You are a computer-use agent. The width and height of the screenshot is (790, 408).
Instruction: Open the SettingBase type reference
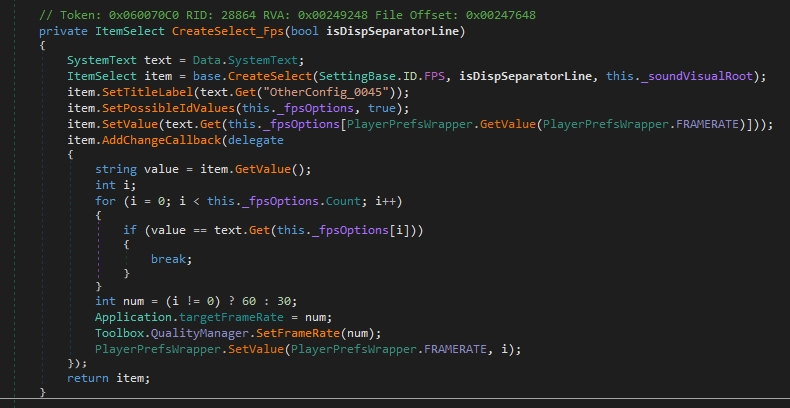[x=358, y=77]
